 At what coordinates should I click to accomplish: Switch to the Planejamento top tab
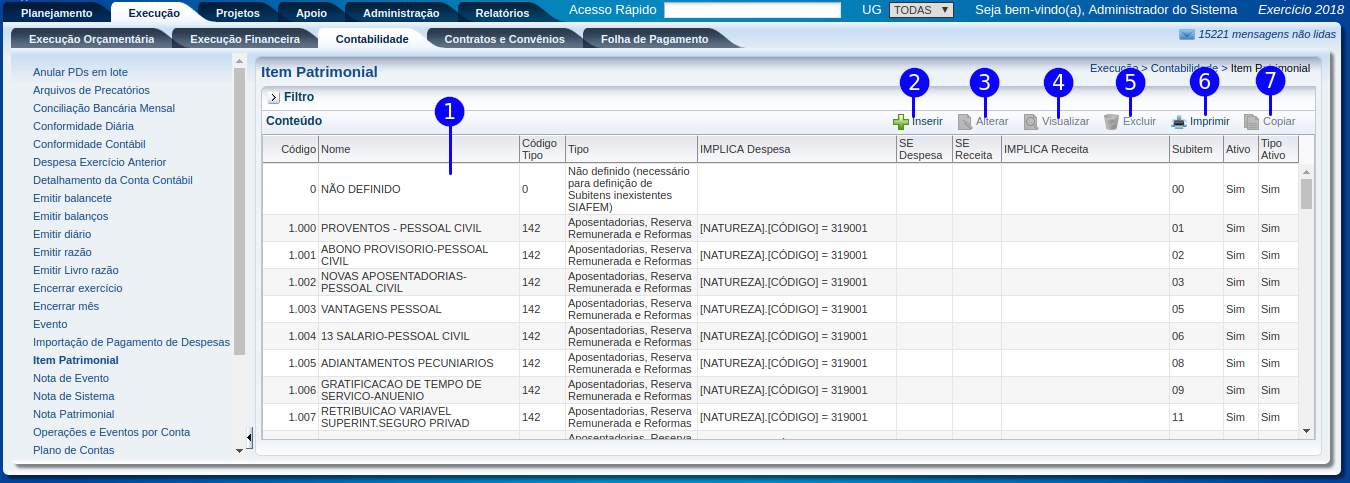click(57, 13)
